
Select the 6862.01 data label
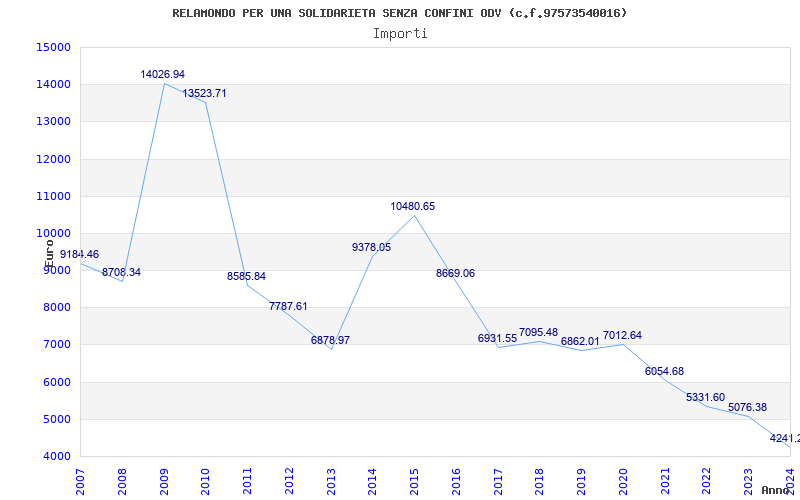click(x=580, y=341)
